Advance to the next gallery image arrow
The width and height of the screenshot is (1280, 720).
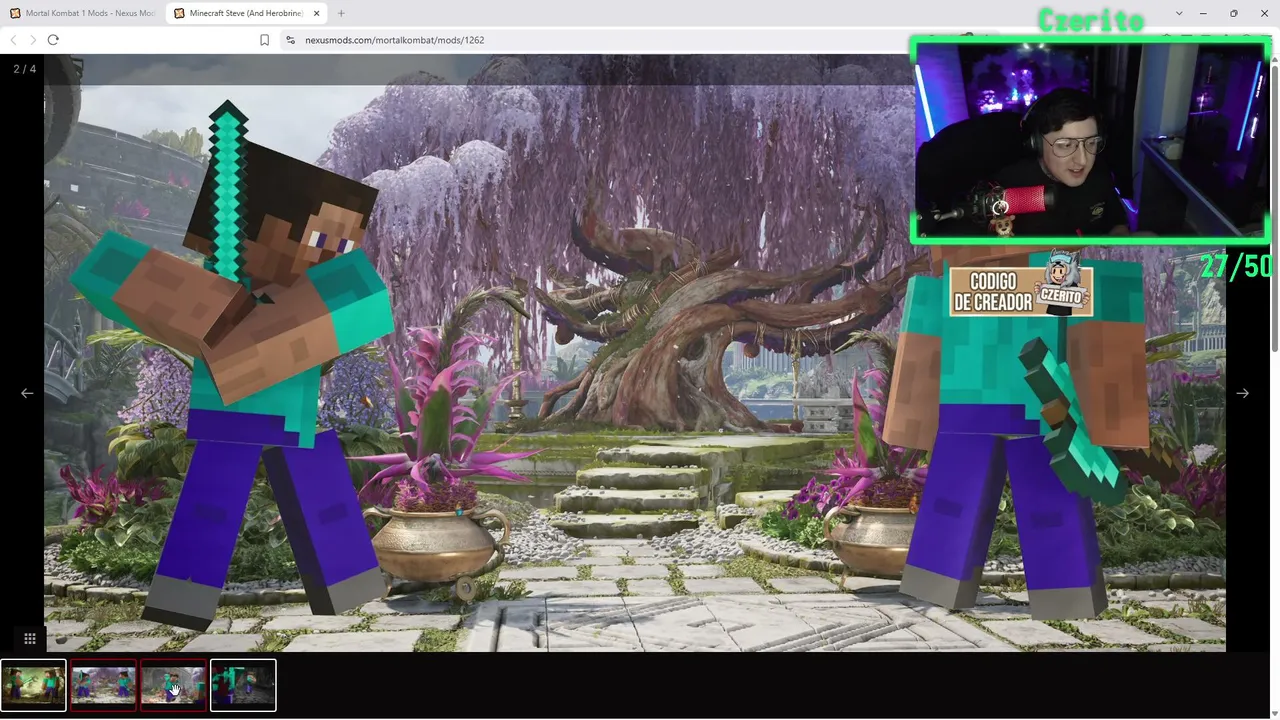[x=1242, y=393]
